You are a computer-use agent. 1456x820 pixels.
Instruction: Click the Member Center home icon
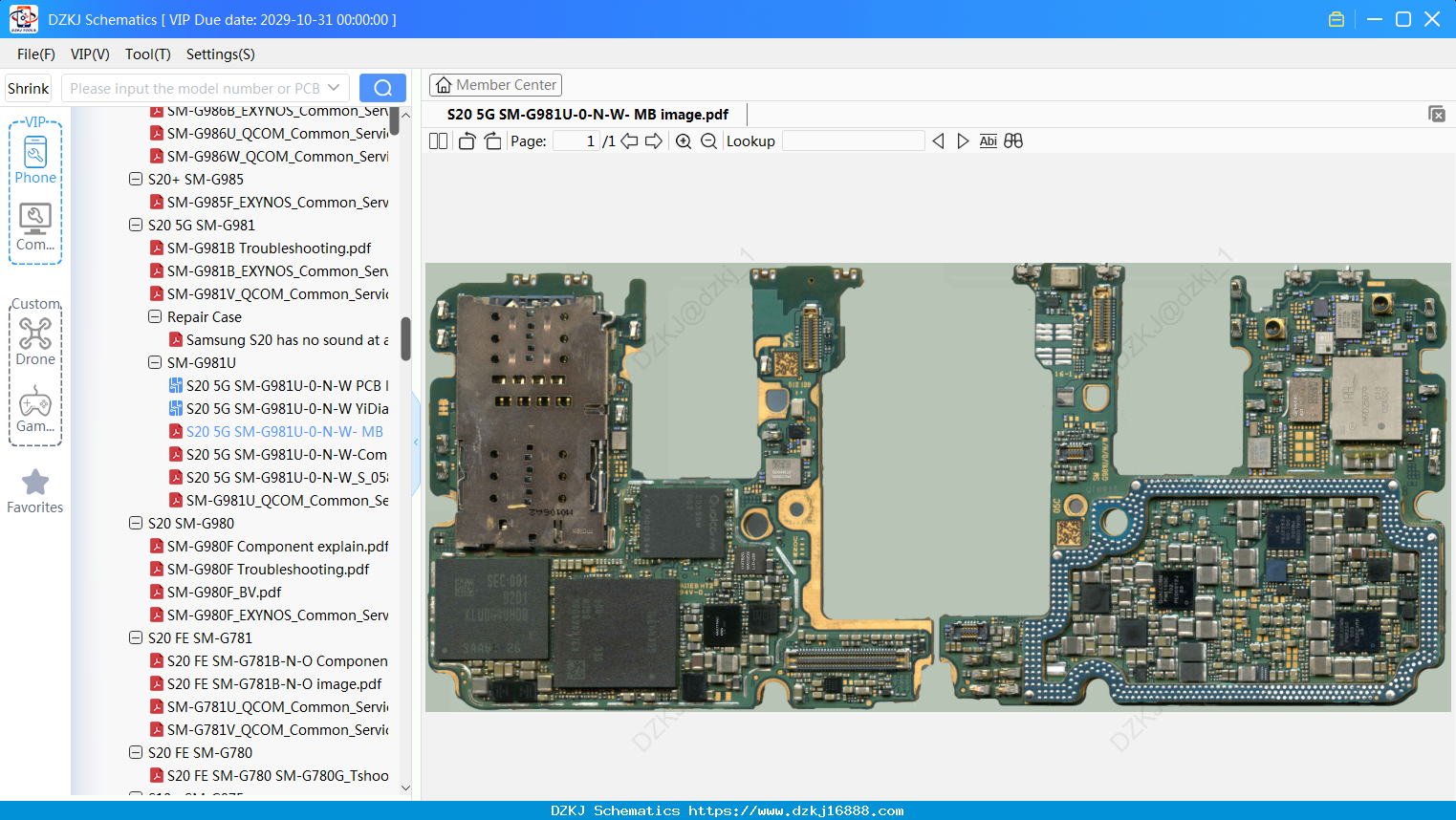pos(444,85)
